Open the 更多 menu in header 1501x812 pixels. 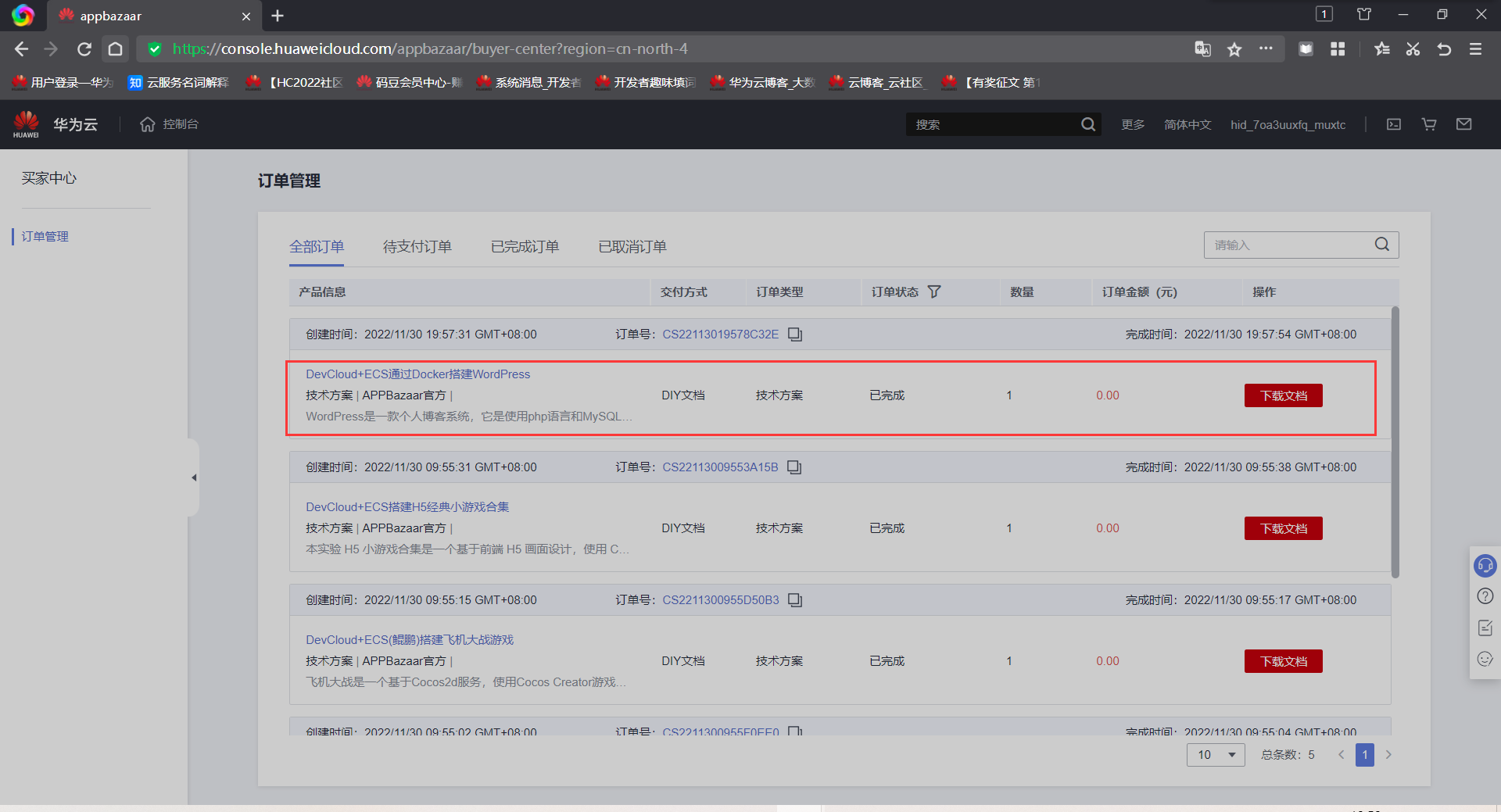(x=1133, y=124)
